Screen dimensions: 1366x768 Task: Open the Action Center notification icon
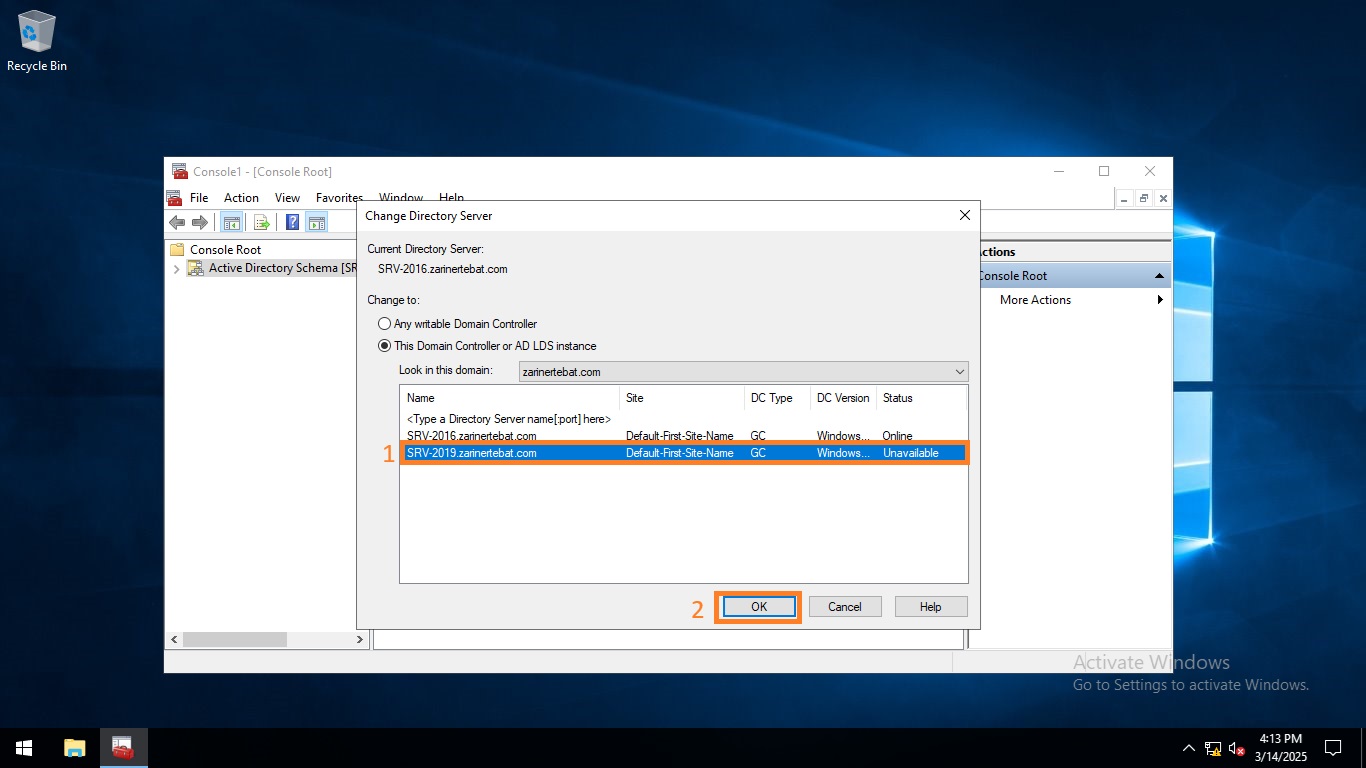pos(1333,748)
